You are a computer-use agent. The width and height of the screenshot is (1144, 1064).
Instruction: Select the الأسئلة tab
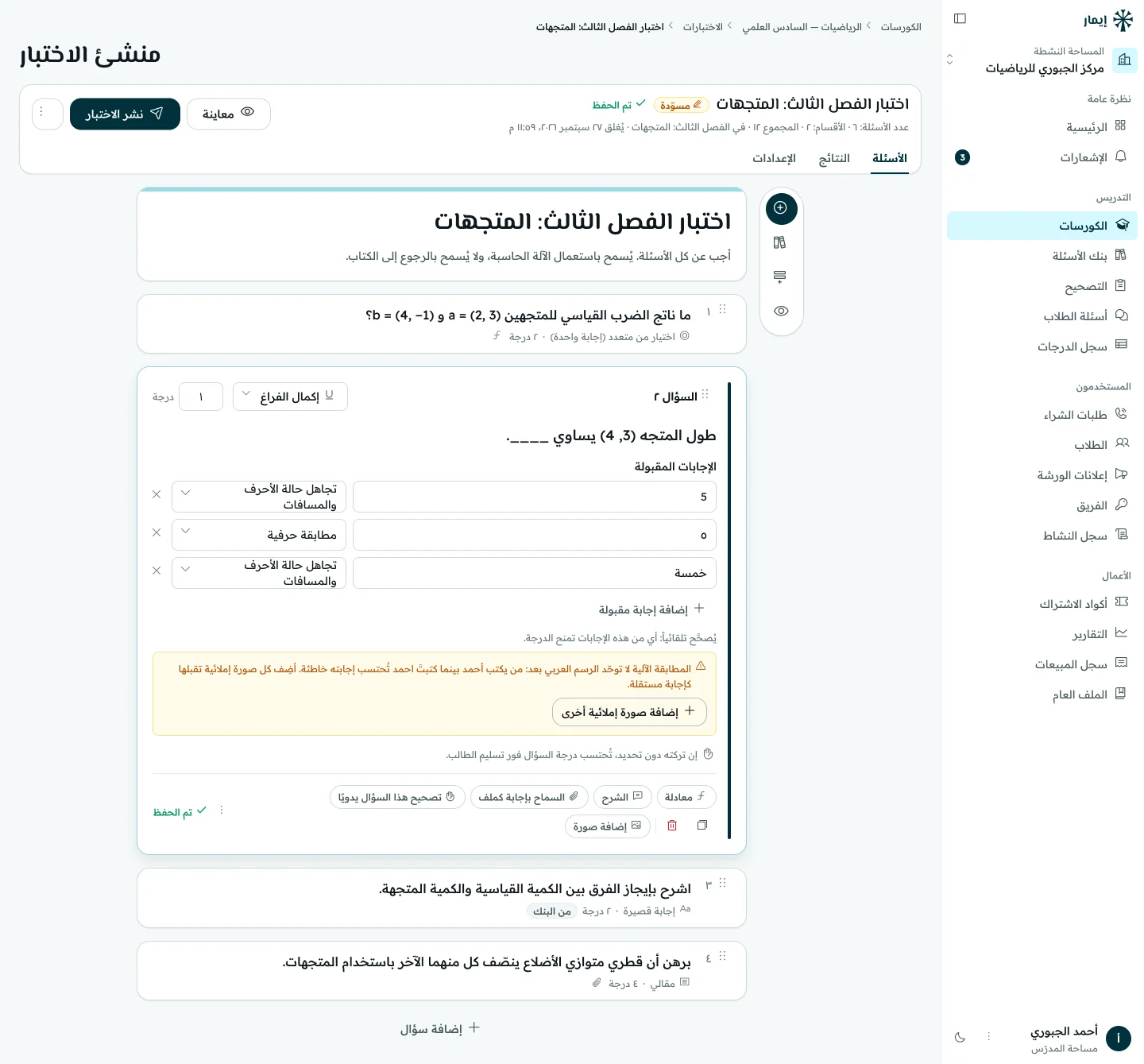tap(890, 158)
